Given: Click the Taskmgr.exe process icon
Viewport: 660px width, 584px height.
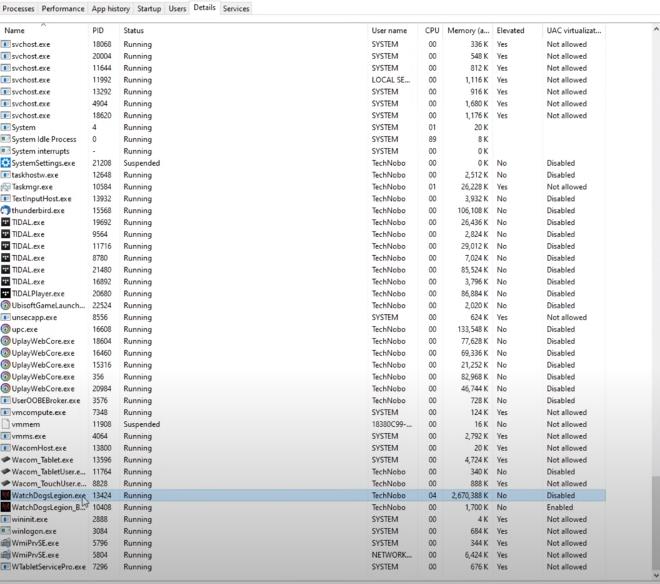Looking at the screenshot, I should click(5, 187).
